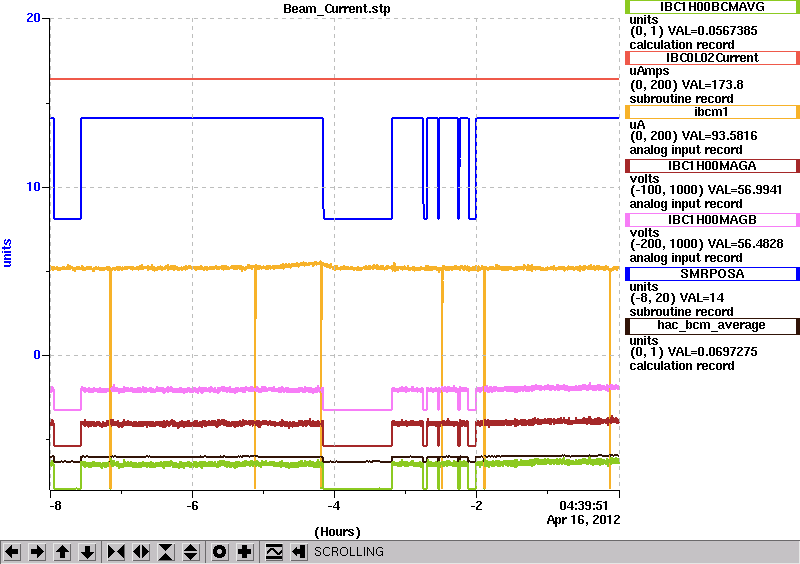Screen dimensions: 800x564
Task: Click the vertical 'units' y-axis label
Action: coord(7,253)
